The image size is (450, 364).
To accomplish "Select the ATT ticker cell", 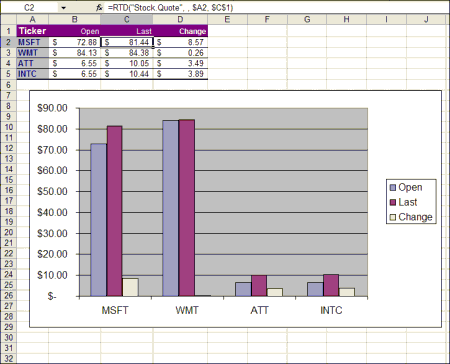I will [x=33, y=63].
